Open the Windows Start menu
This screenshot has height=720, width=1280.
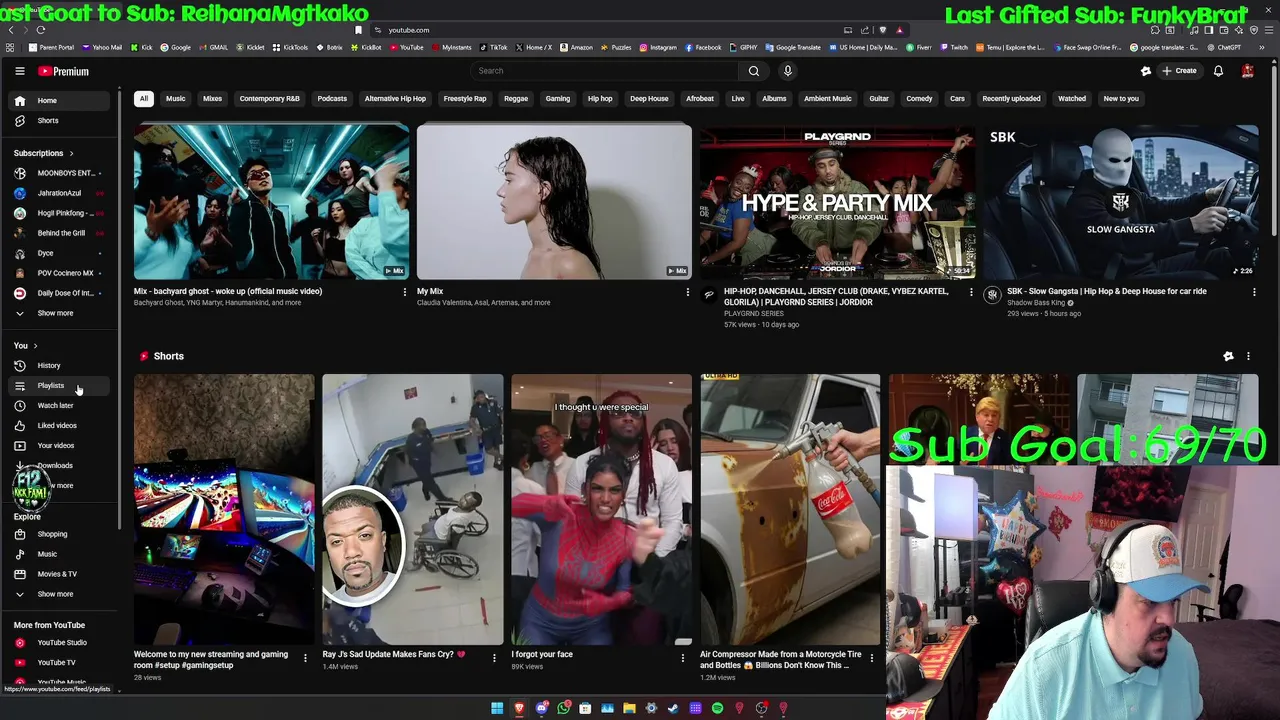(497, 709)
